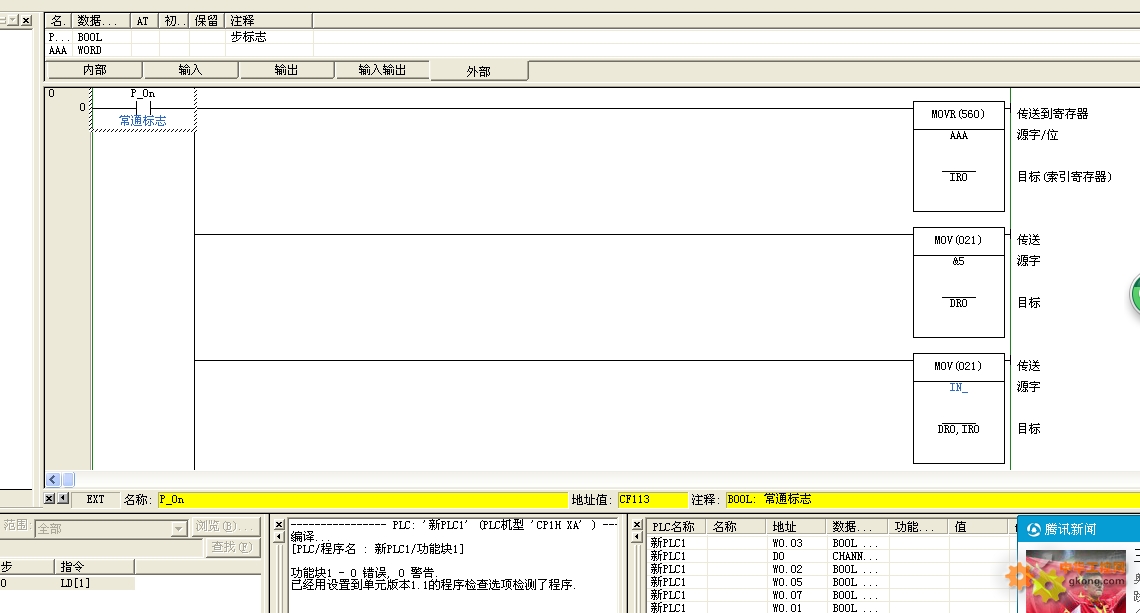
Task: Select the LD[1] instruction row
Action: coord(67,583)
